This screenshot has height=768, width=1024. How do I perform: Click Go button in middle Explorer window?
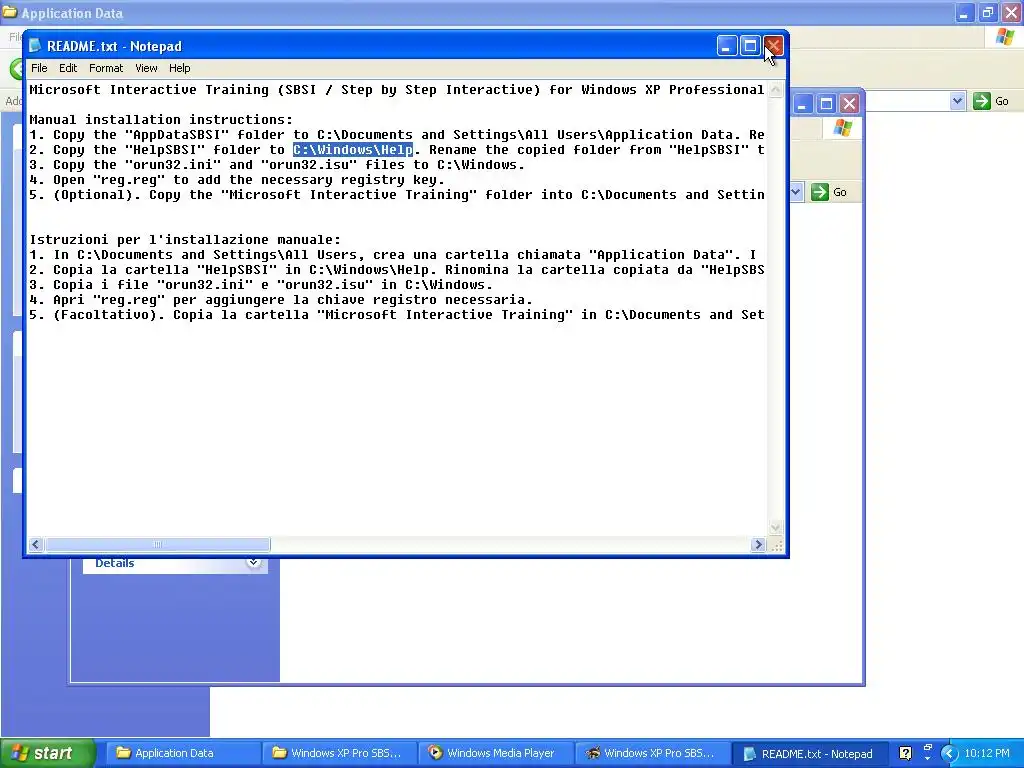(x=829, y=192)
